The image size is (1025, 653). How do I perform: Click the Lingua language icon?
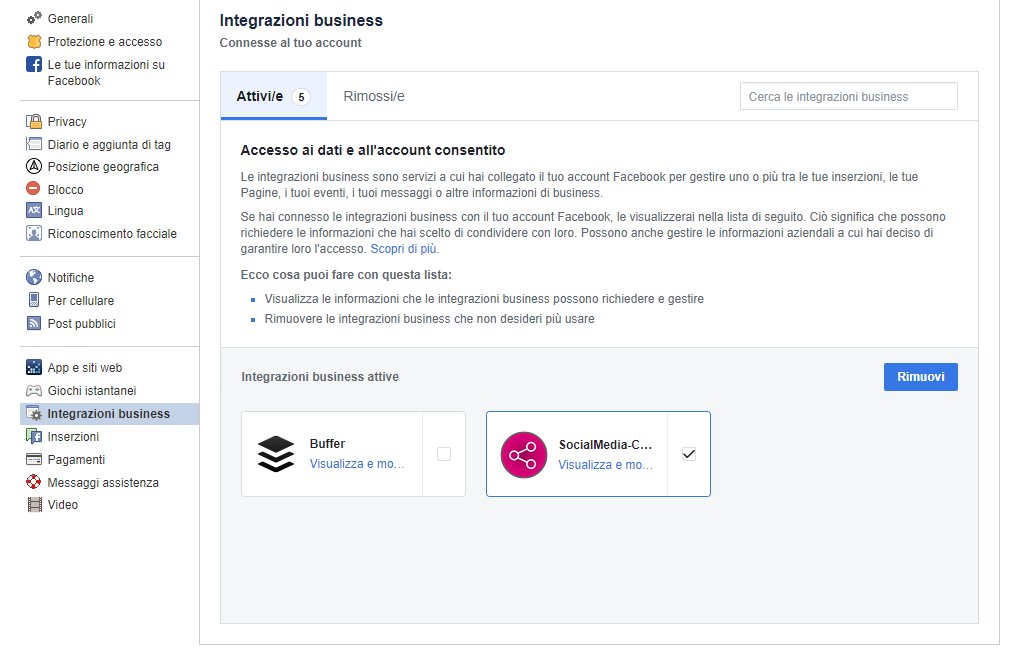tap(36, 210)
